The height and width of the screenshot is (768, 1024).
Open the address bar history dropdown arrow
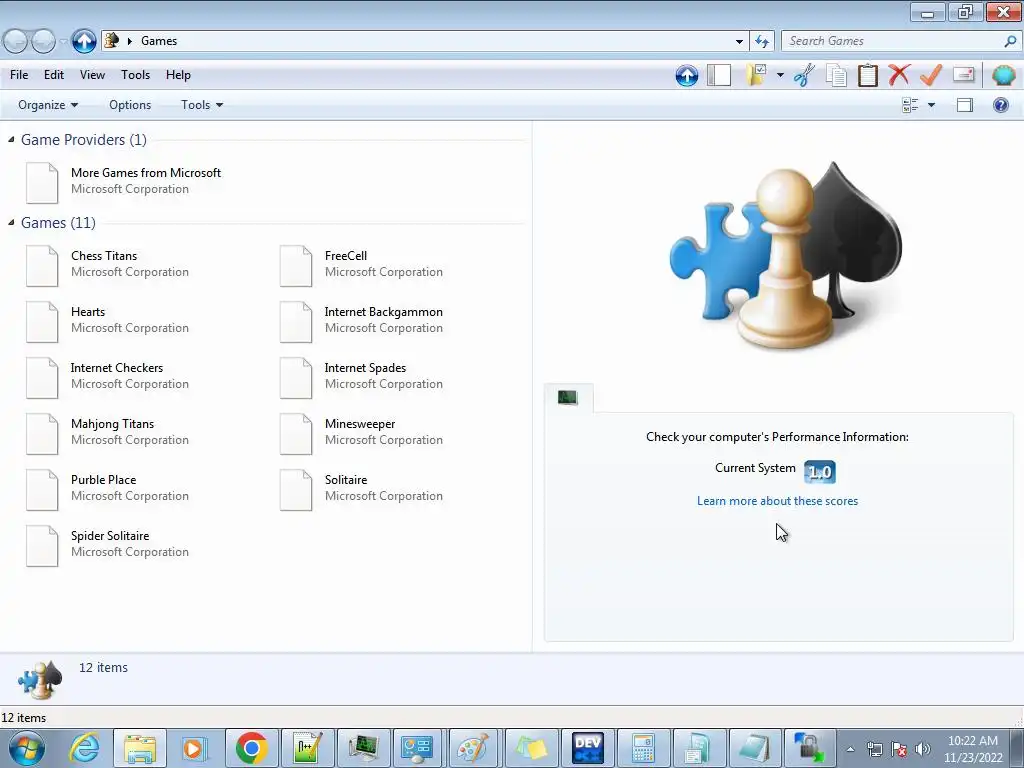click(x=739, y=41)
